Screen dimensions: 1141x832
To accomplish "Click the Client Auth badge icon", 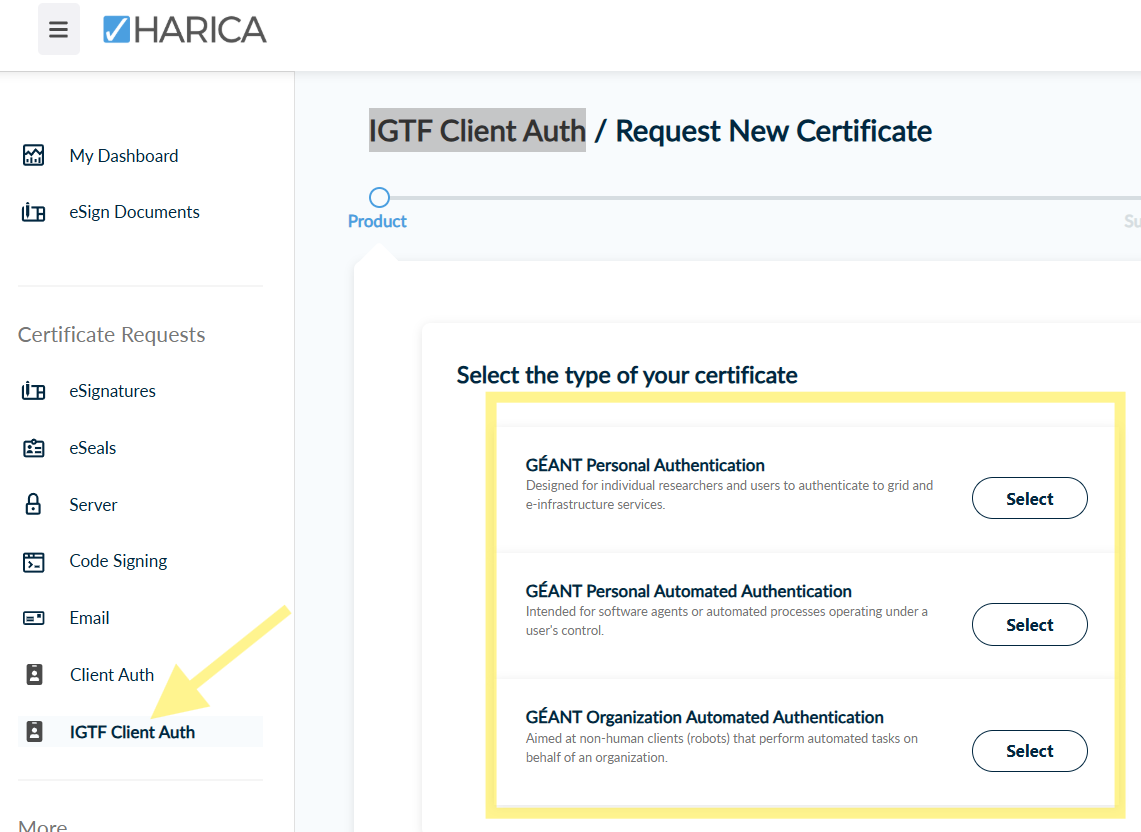I will [x=34, y=675].
